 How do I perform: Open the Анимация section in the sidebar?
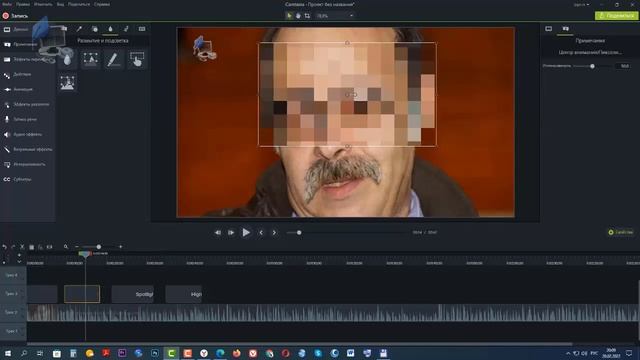(19, 89)
